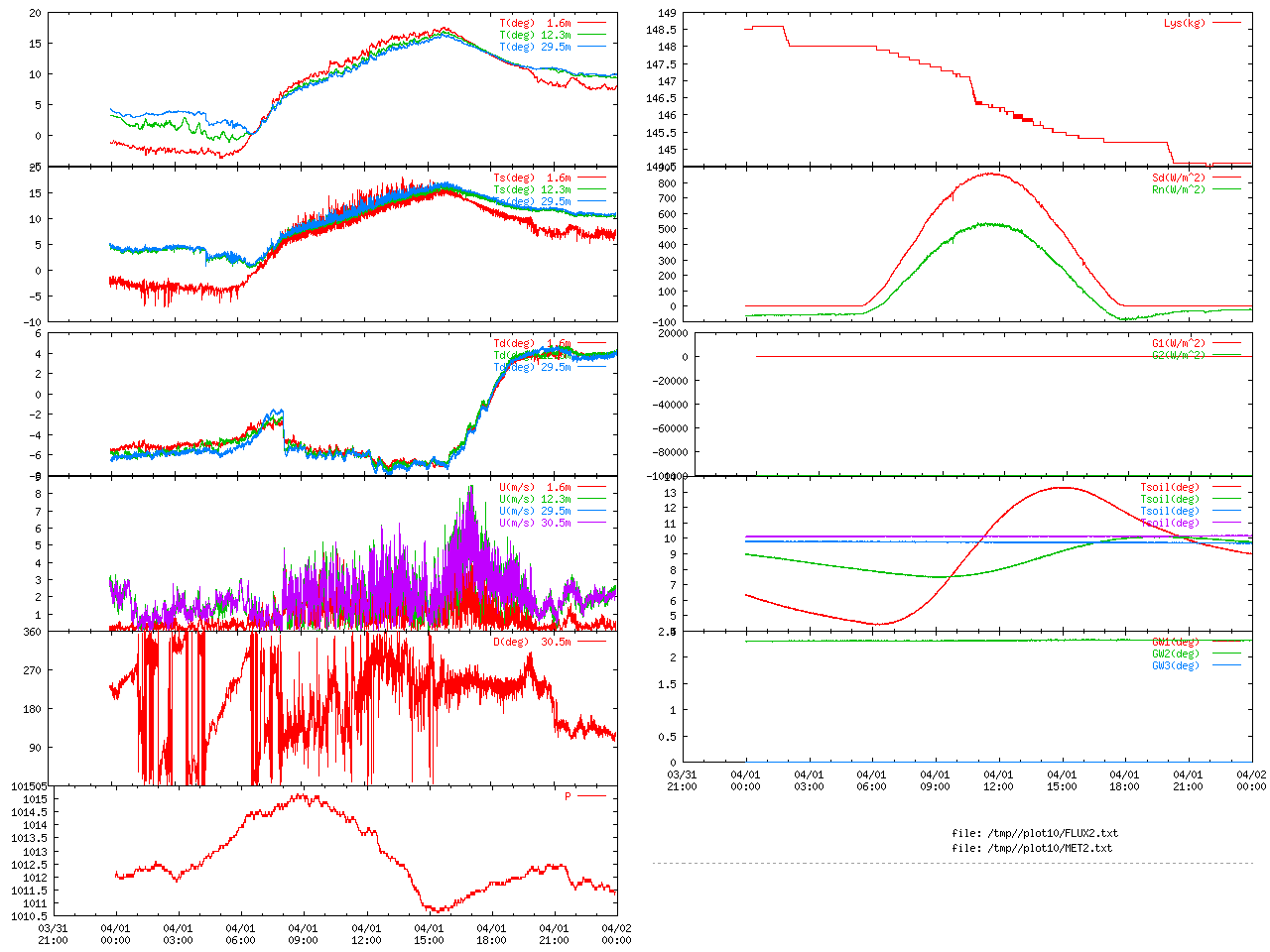Click the GW2(deg) legend label
1270x952 pixels.
coord(1175,654)
